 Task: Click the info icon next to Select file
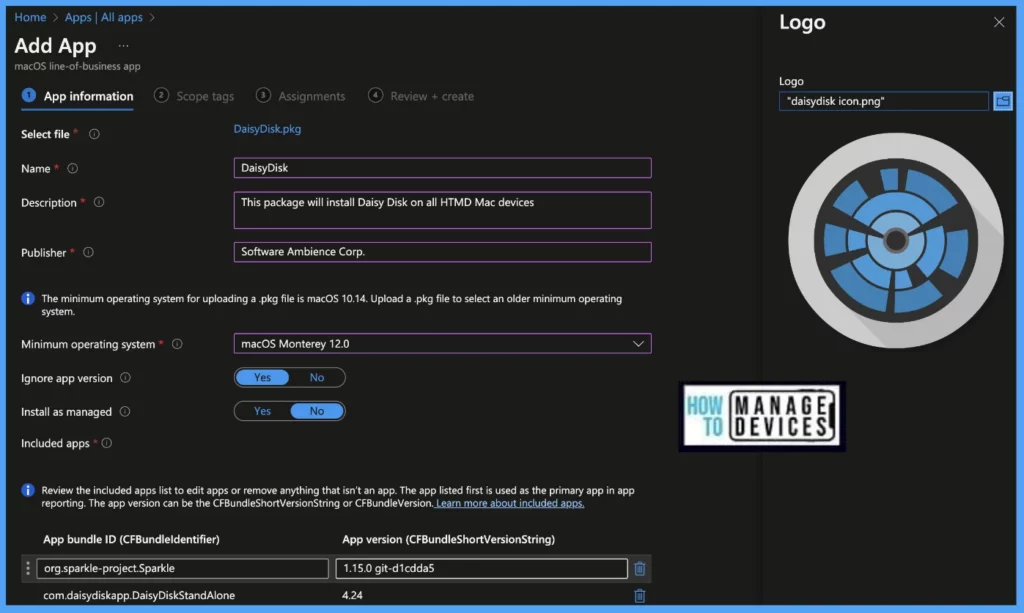[x=94, y=134]
